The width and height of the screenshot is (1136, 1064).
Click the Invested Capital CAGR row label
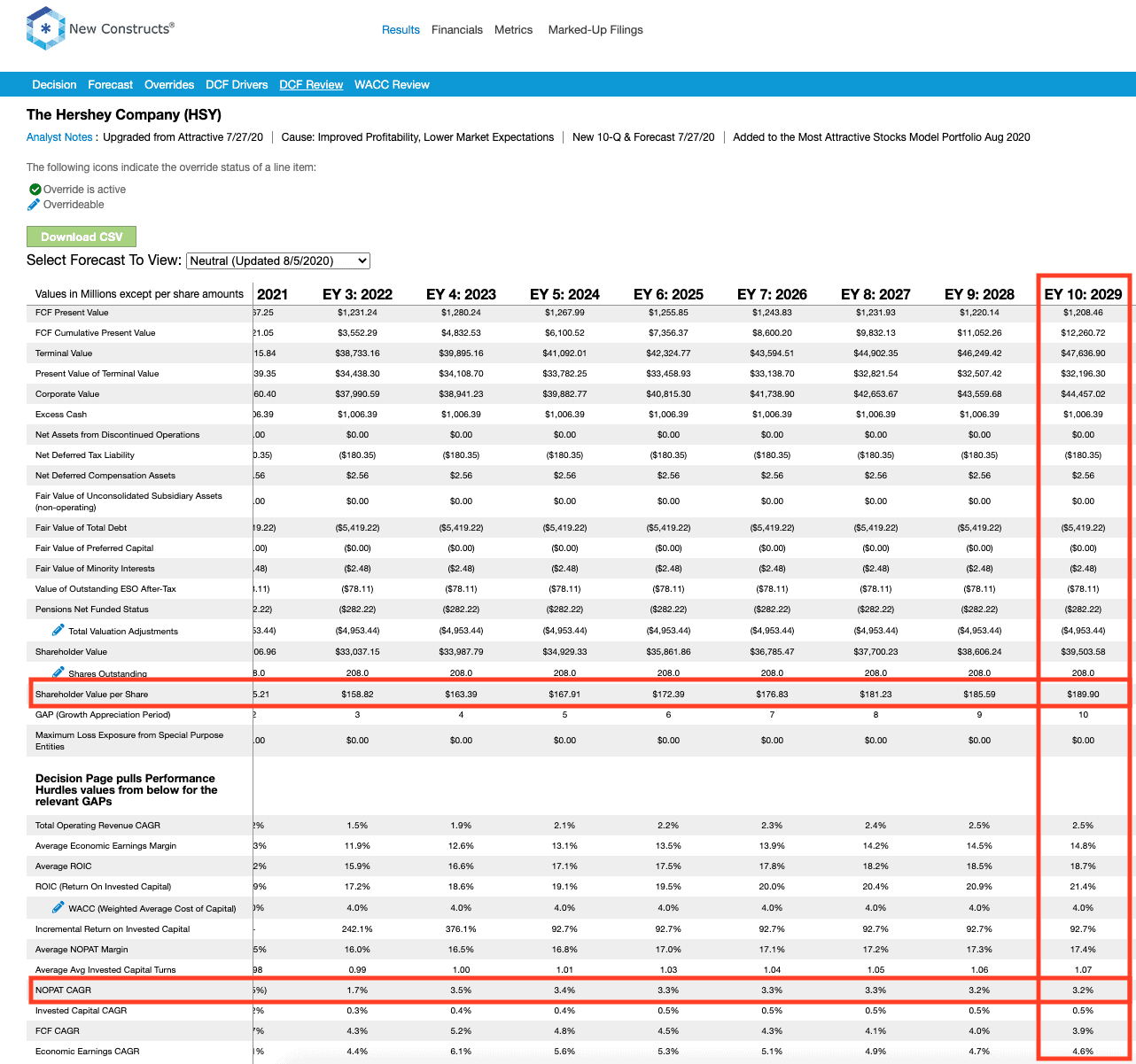pyautogui.click(x=81, y=1011)
